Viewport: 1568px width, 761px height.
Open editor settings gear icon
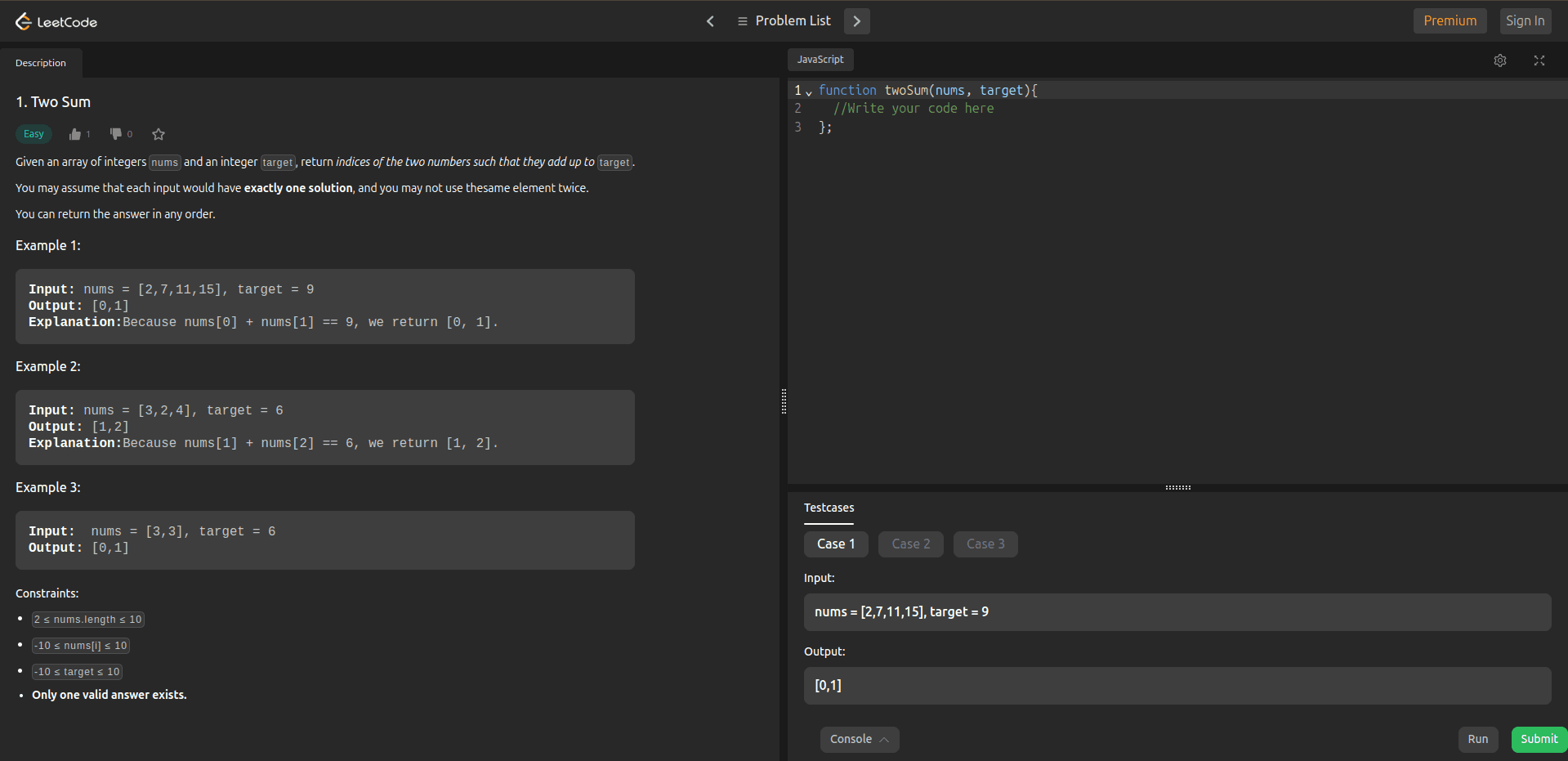(1500, 60)
